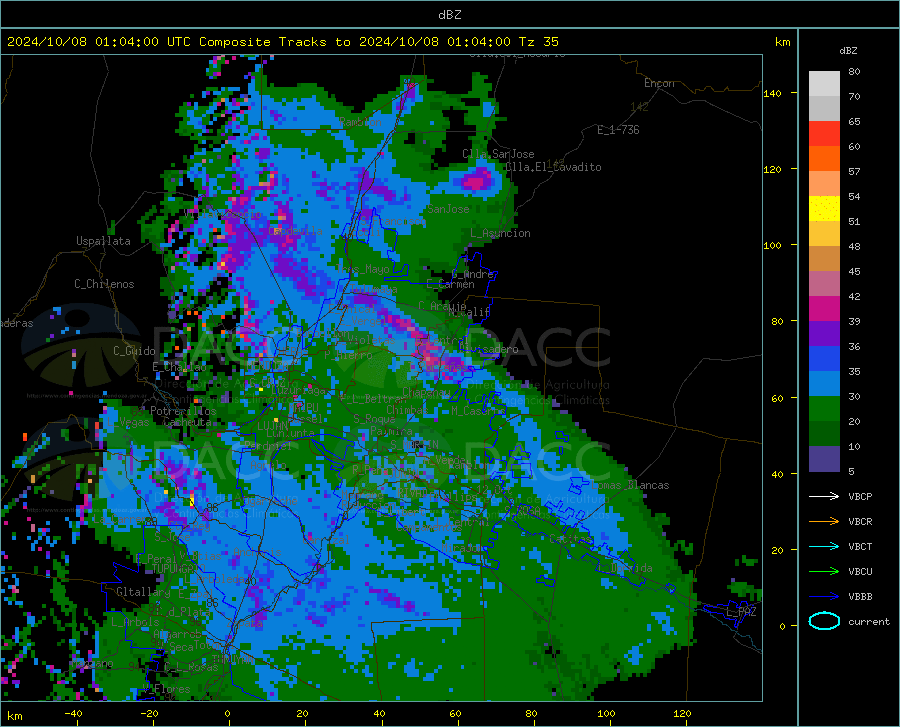Select the orange 60 dBZ color swatch
Screen dimensions: 900x727
pos(824,159)
